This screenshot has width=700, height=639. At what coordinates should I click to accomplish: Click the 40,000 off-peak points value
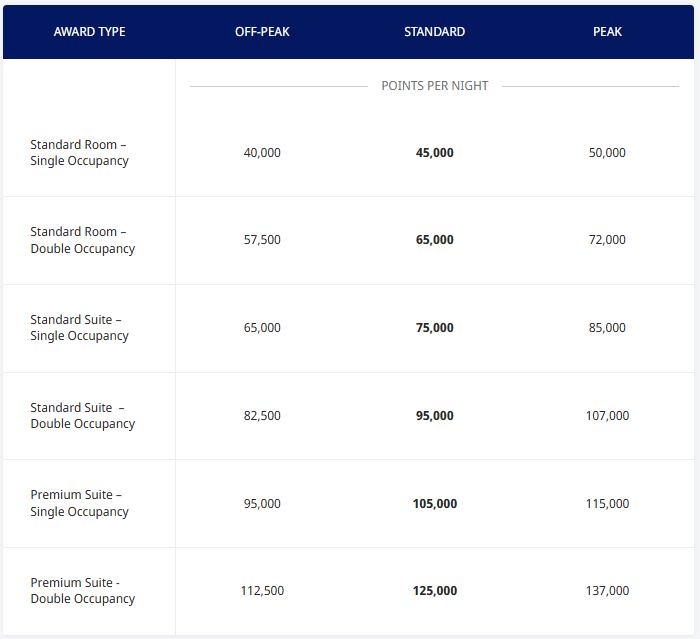pos(262,153)
